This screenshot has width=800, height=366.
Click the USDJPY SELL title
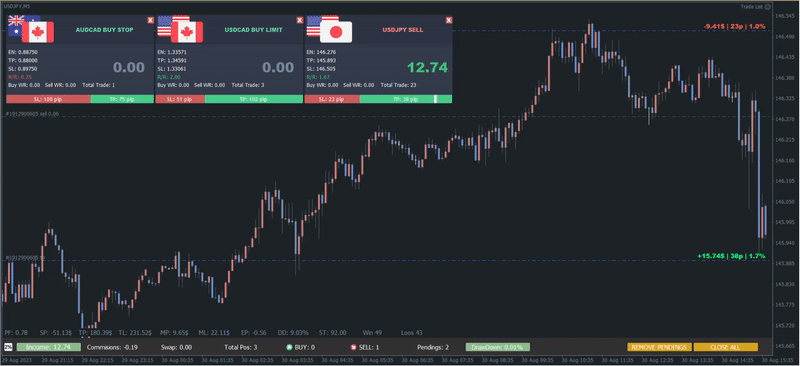pyautogui.click(x=403, y=30)
